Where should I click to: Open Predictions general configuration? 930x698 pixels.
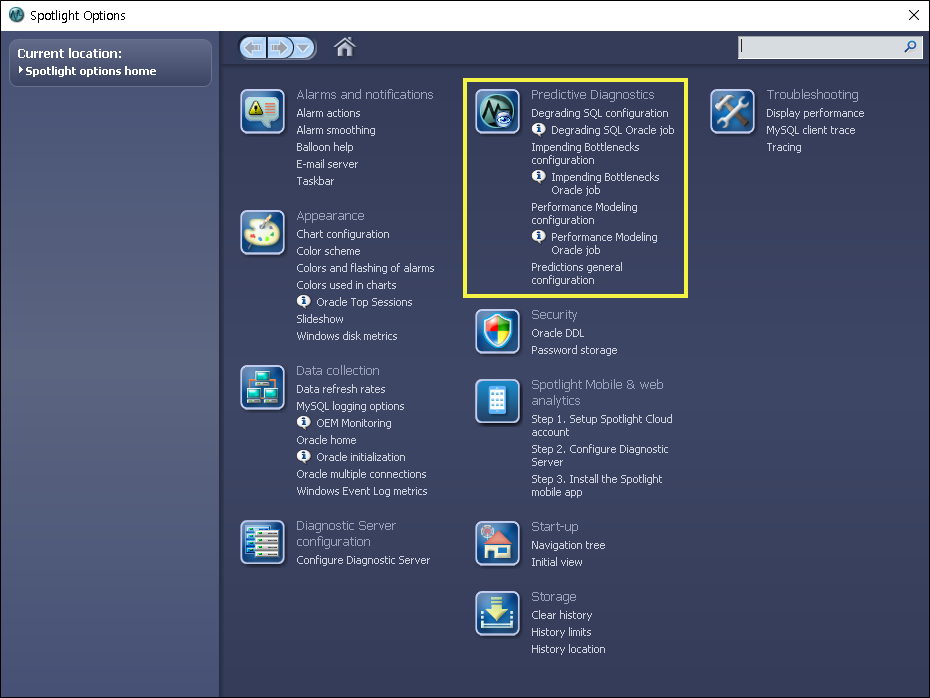[x=577, y=273]
